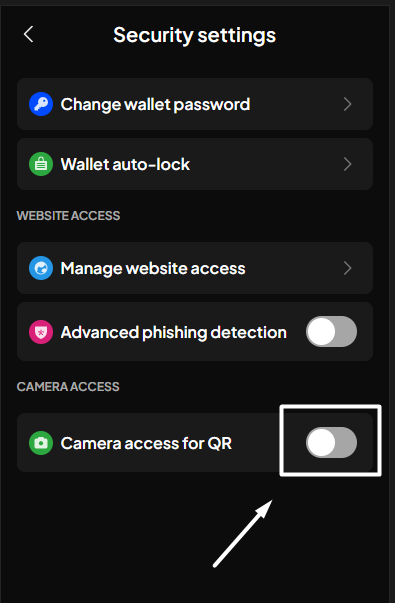
Task: Expand the Wallet auto-lock chevron
Action: point(347,164)
